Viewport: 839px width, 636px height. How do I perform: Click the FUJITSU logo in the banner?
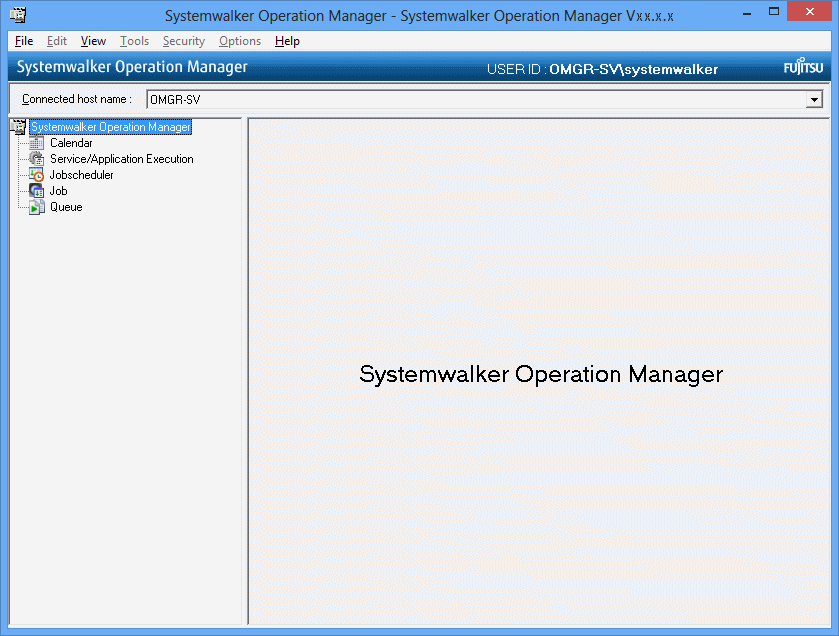tap(803, 69)
